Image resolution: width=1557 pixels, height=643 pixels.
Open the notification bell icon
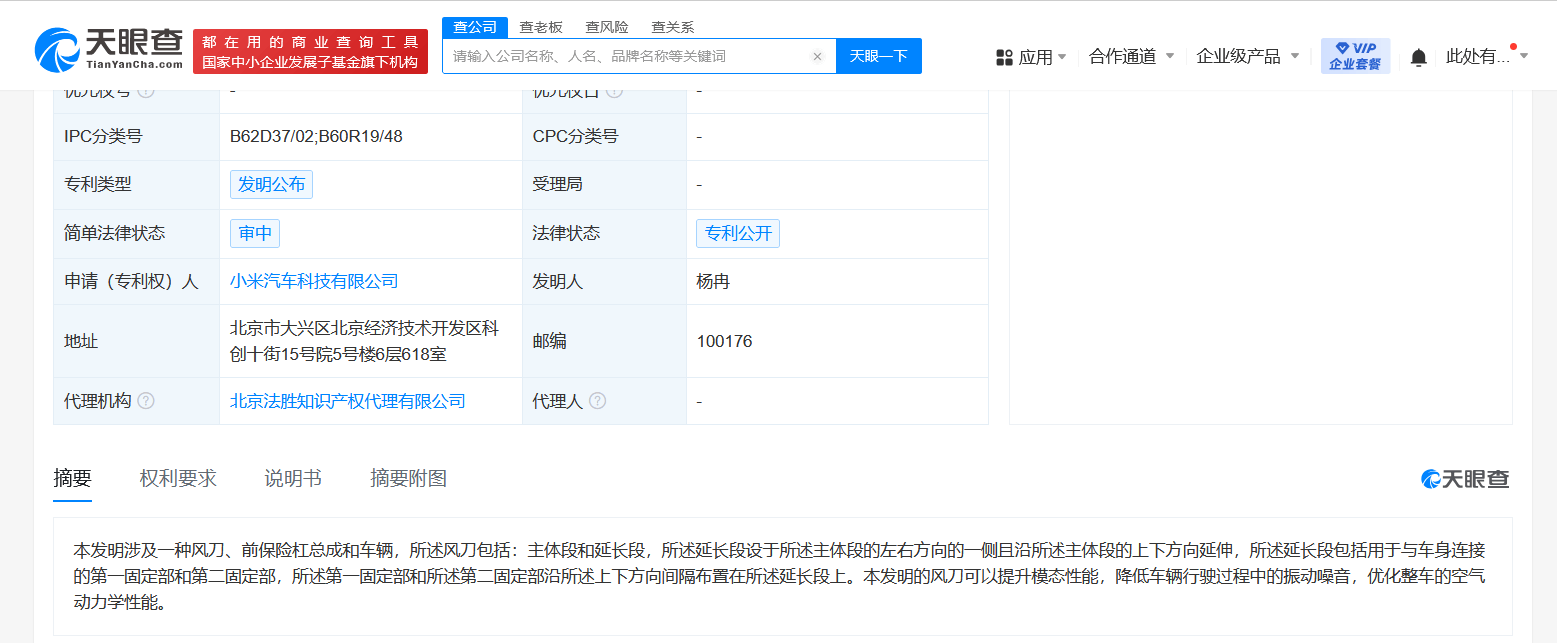pos(1418,57)
